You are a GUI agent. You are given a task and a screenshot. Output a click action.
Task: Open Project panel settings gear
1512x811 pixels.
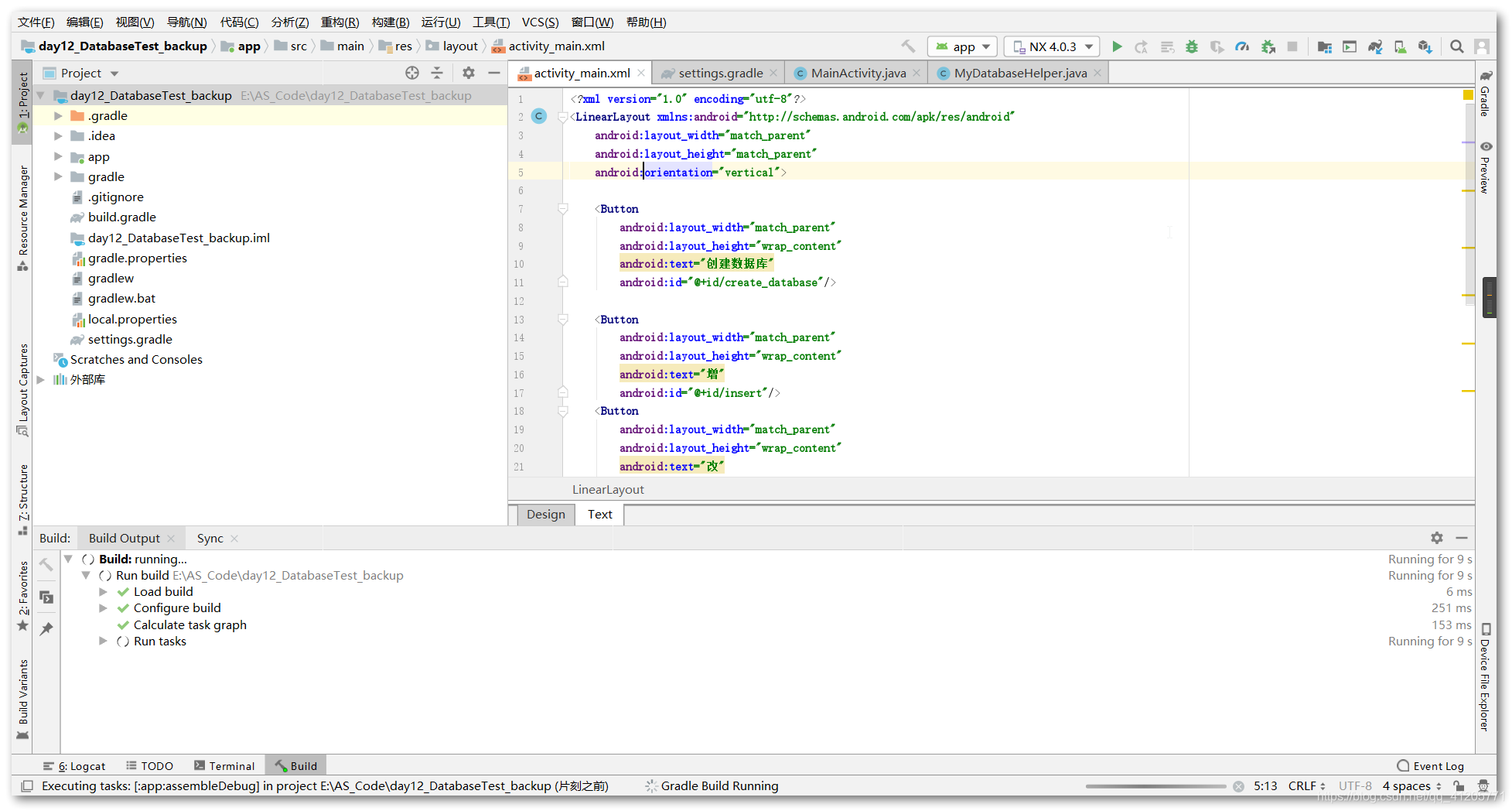click(x=469, y=73)
